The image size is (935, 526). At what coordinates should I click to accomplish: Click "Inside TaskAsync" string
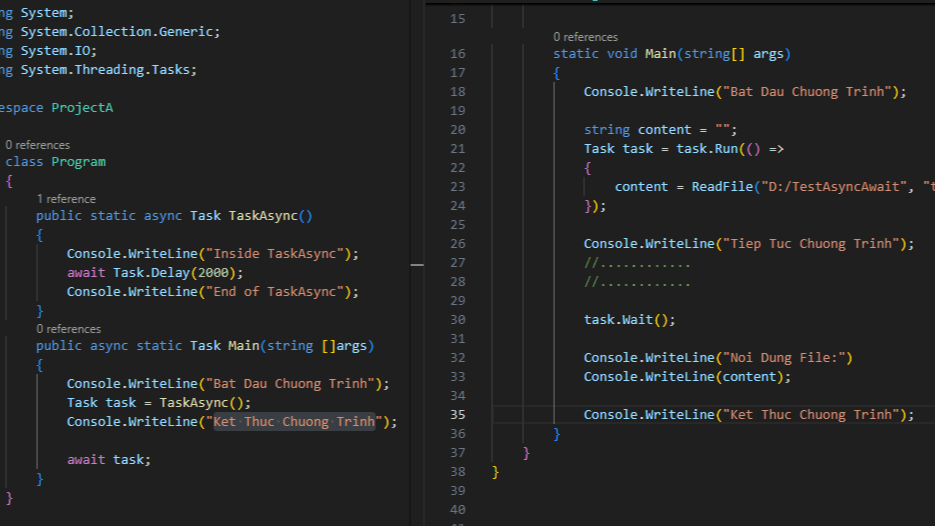(x=275, y=253)
